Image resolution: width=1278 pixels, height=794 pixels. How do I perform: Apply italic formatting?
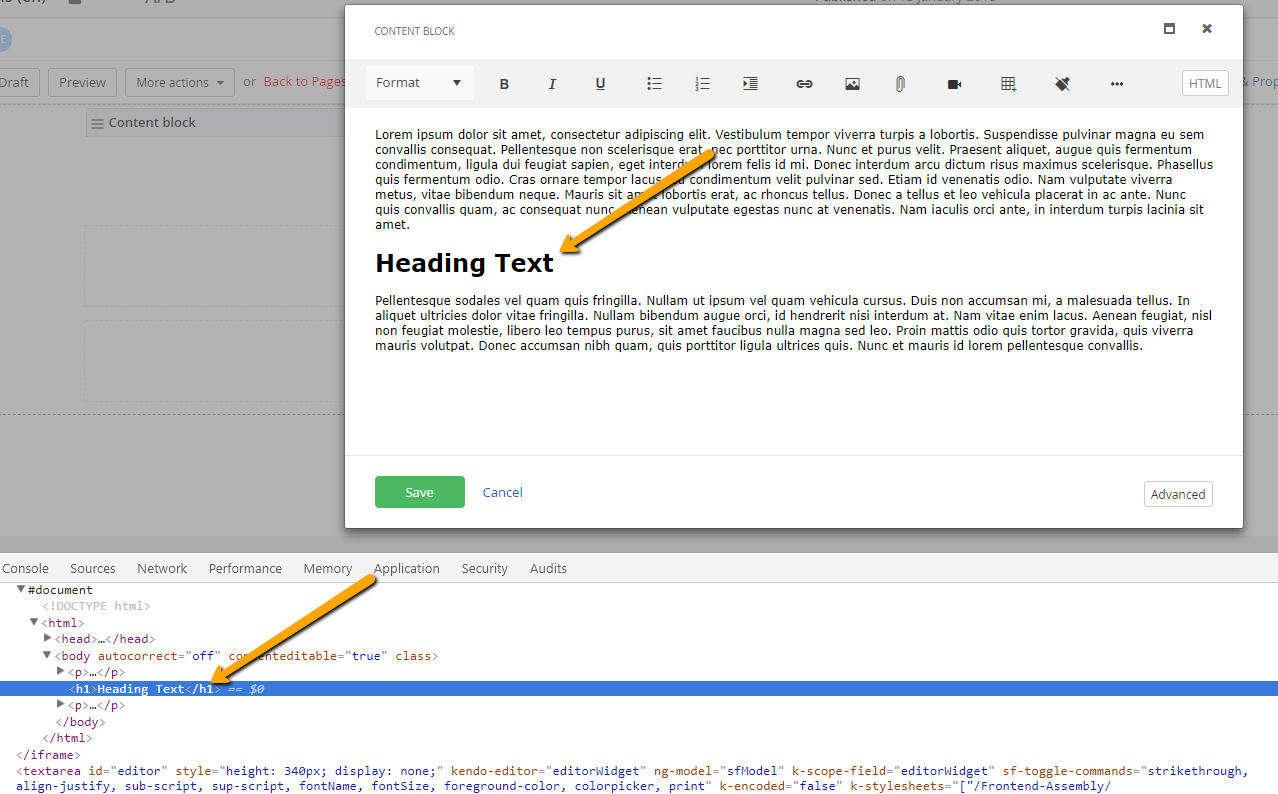point(552,84)
